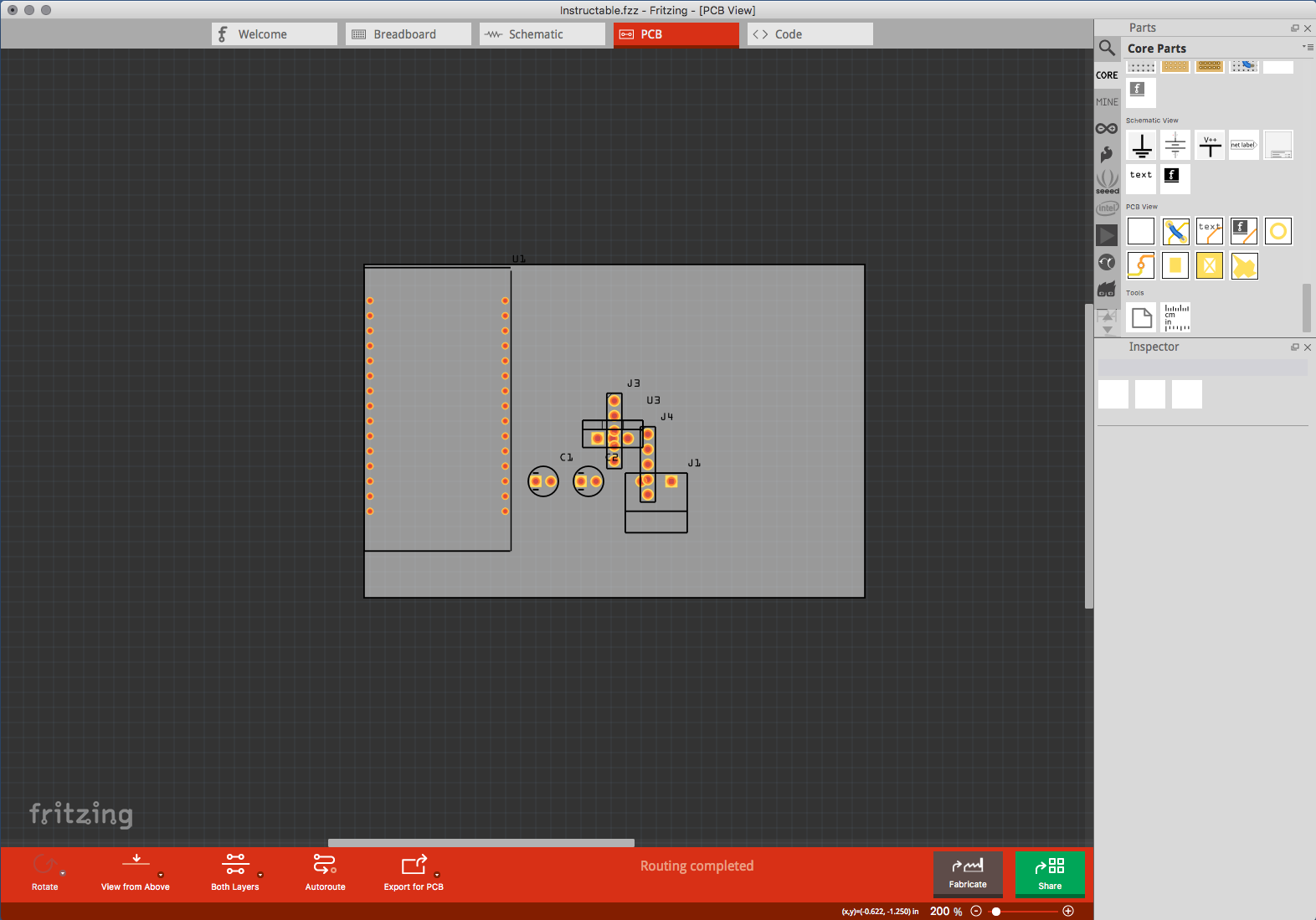This screenshot has width=1316, height=920.
Task: Pick the ruler tool part
Action: click(x=1176, y=317)
